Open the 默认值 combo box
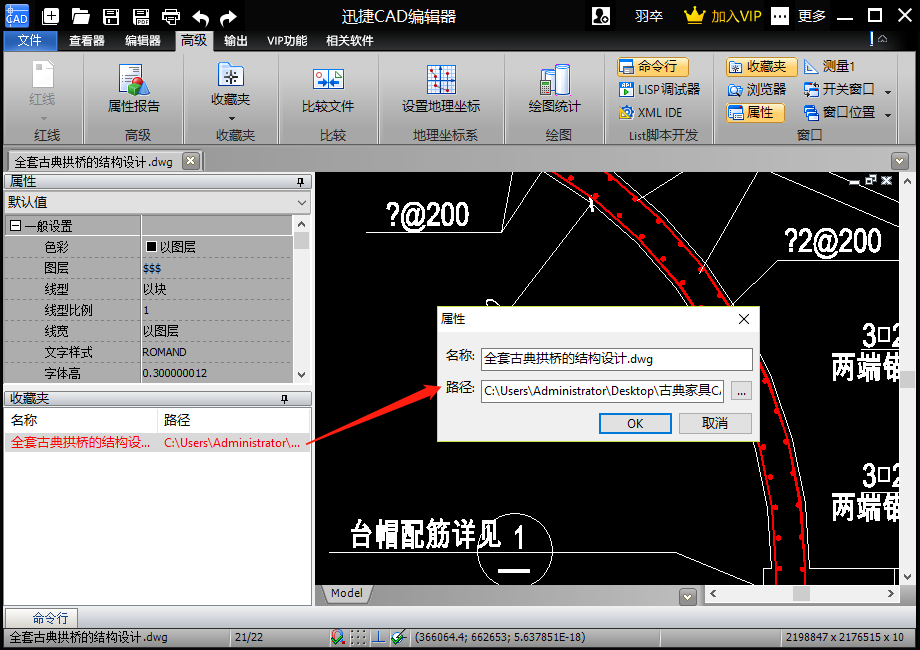 point(157,202)
